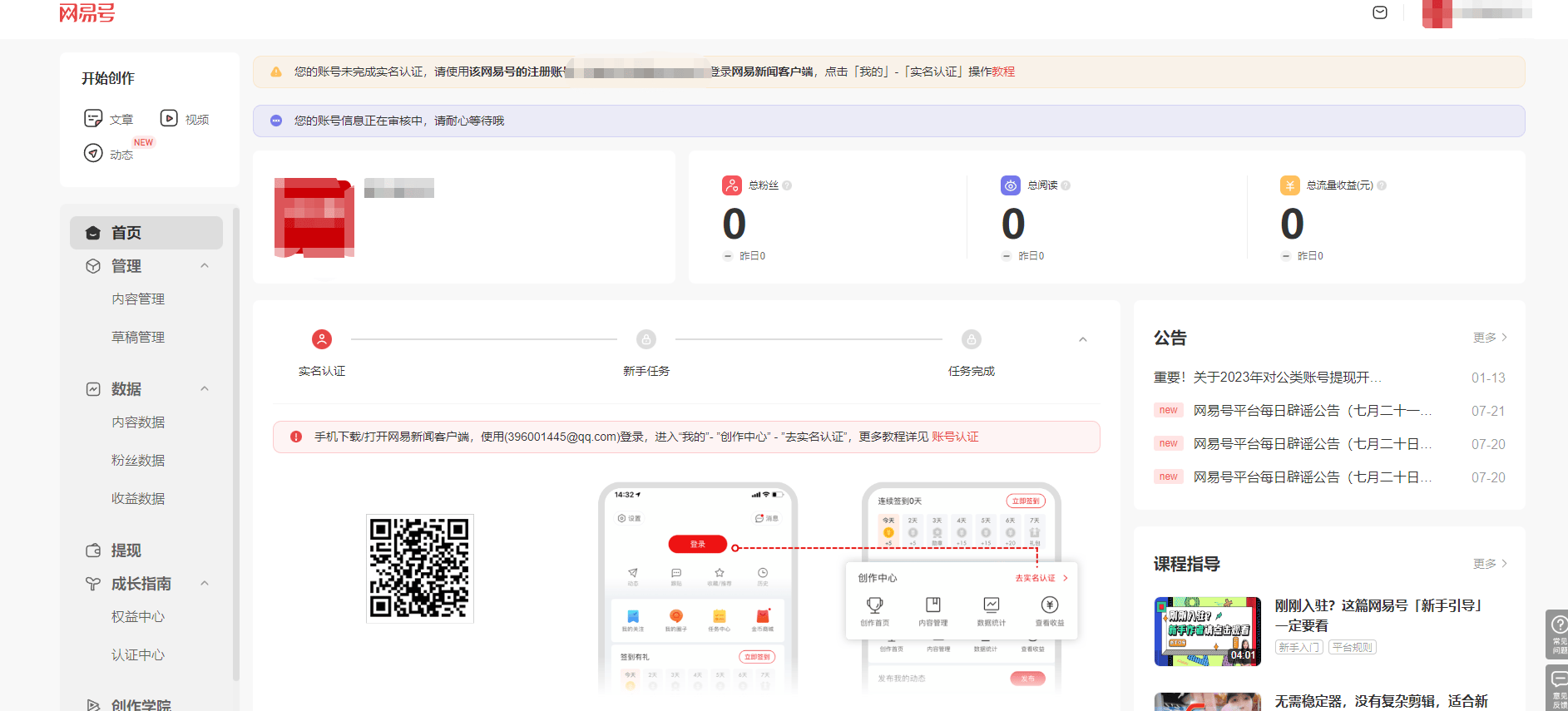
Task: Click the 总流量收益 yen icon
Action: pos(1290,185)
